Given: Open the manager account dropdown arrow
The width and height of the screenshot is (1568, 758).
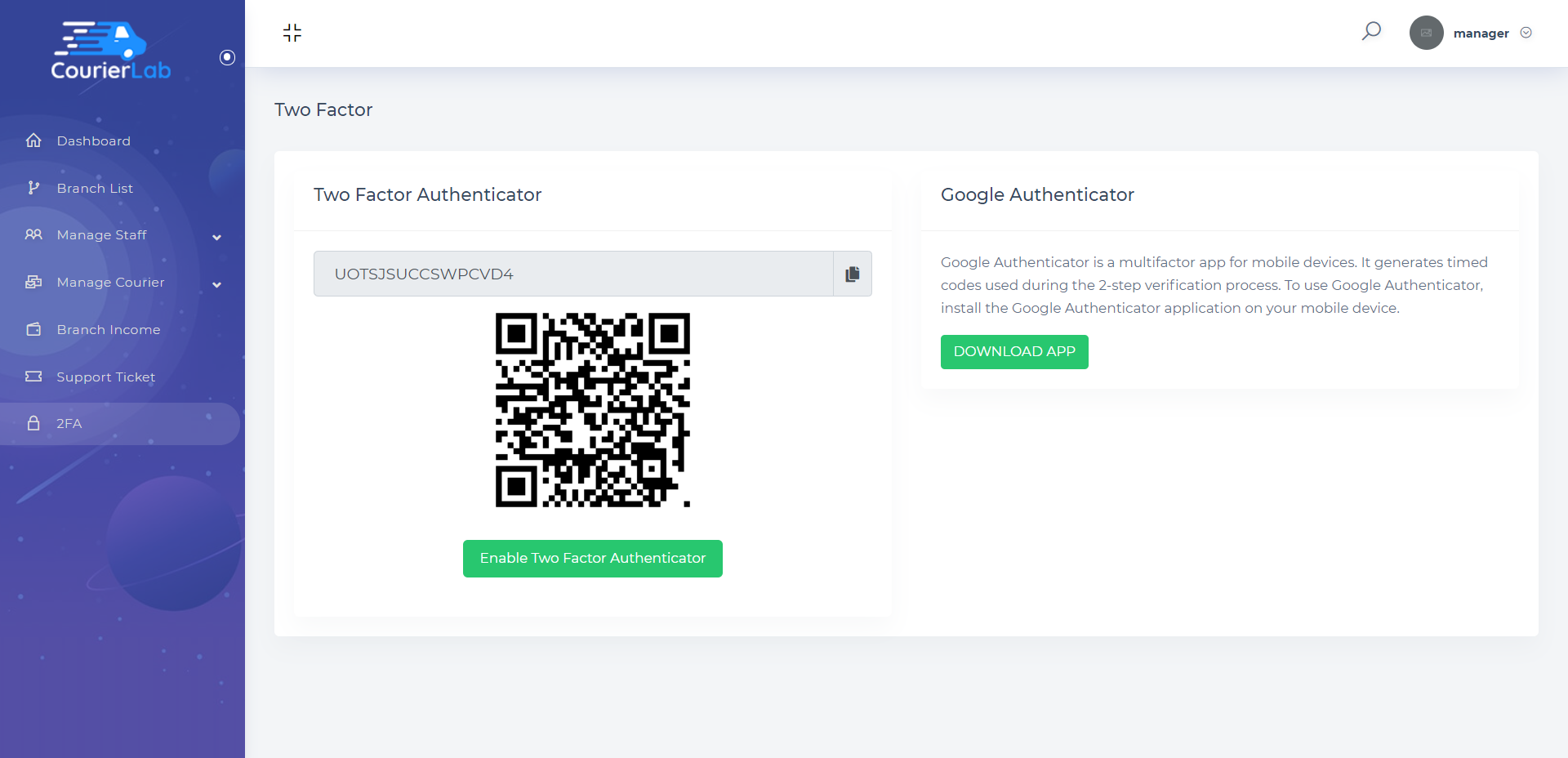Looking at the screenshot, I should (1526, 33).
